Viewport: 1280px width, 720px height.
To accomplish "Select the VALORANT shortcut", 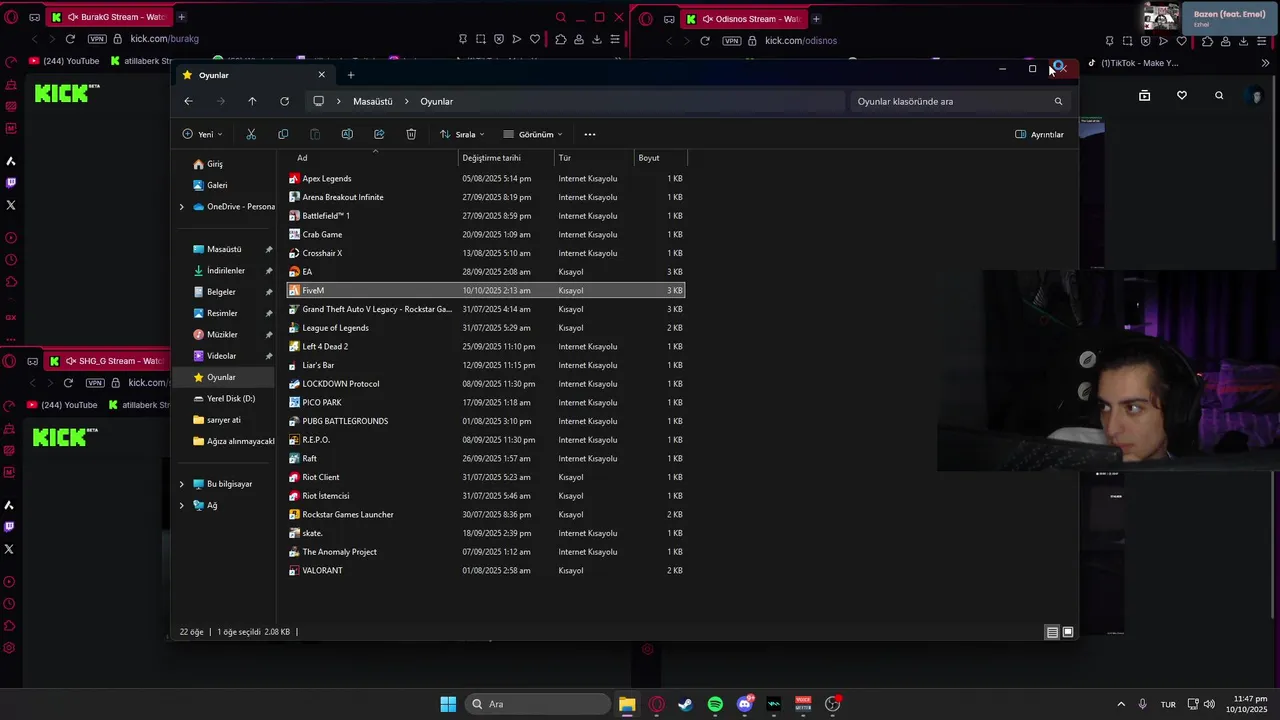I will [x=486, y=570].
